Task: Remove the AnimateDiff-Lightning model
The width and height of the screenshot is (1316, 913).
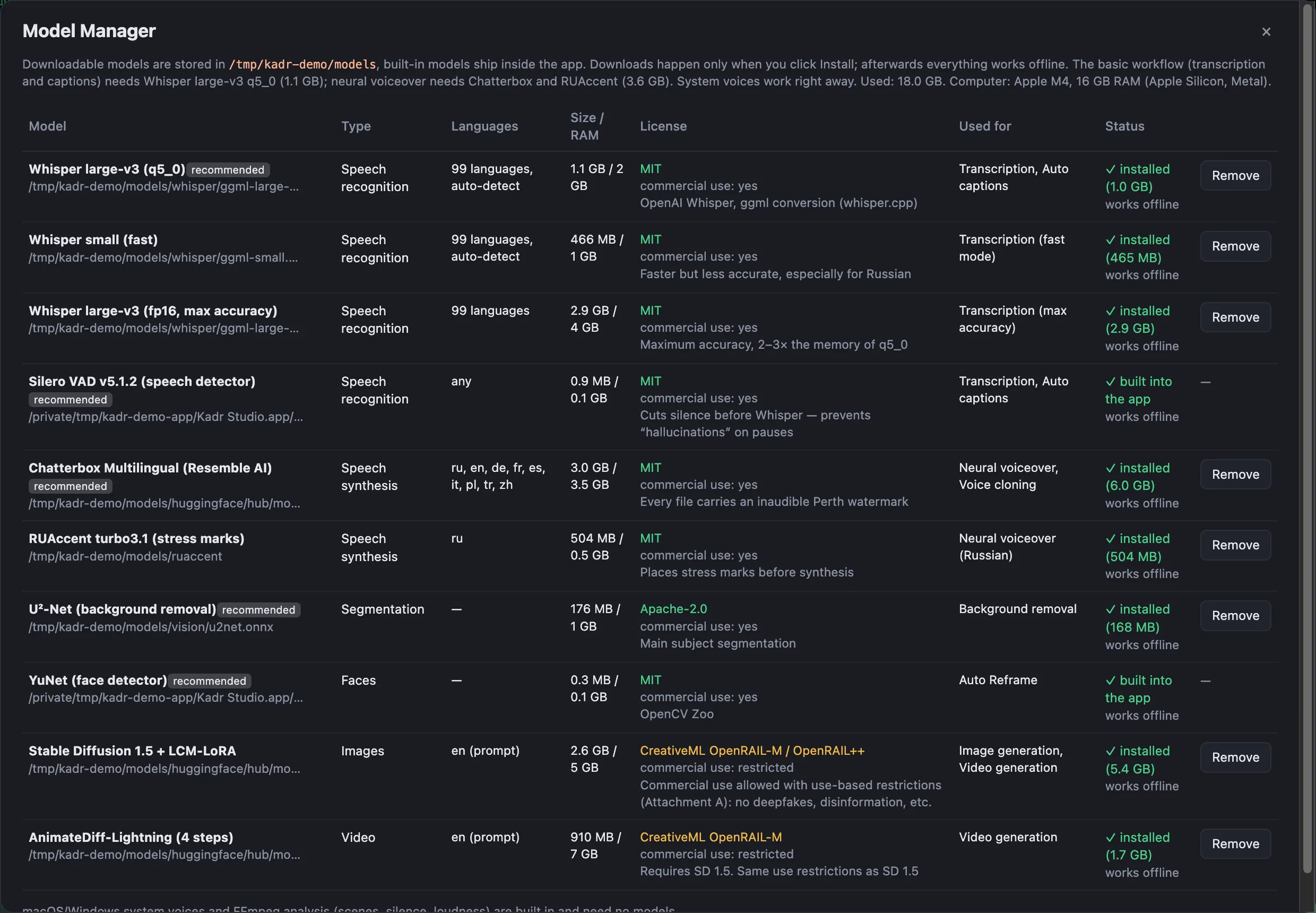Action: [1235, 844]
